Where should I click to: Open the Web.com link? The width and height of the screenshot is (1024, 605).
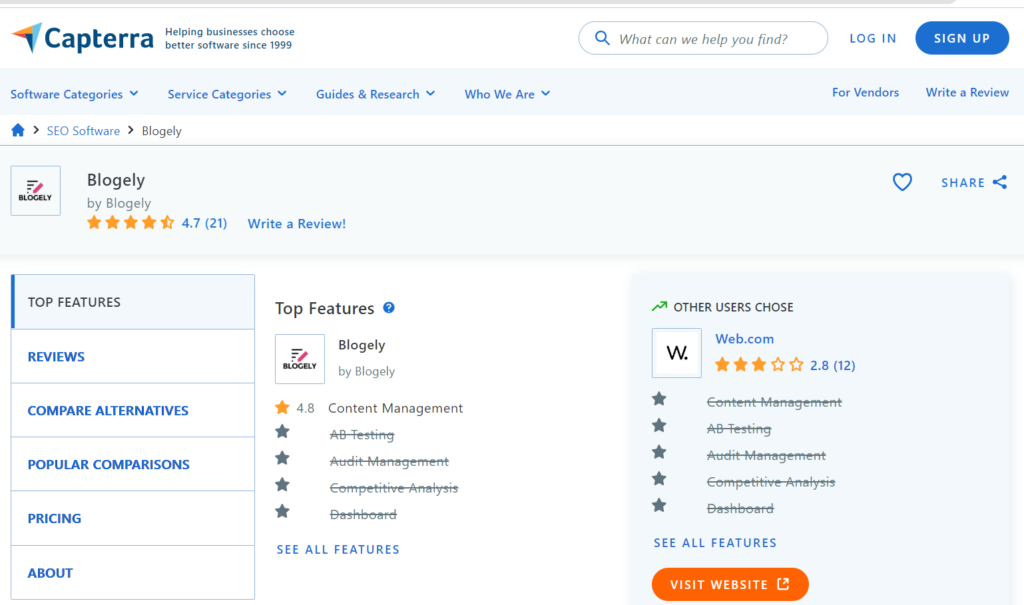pos(744,339)
